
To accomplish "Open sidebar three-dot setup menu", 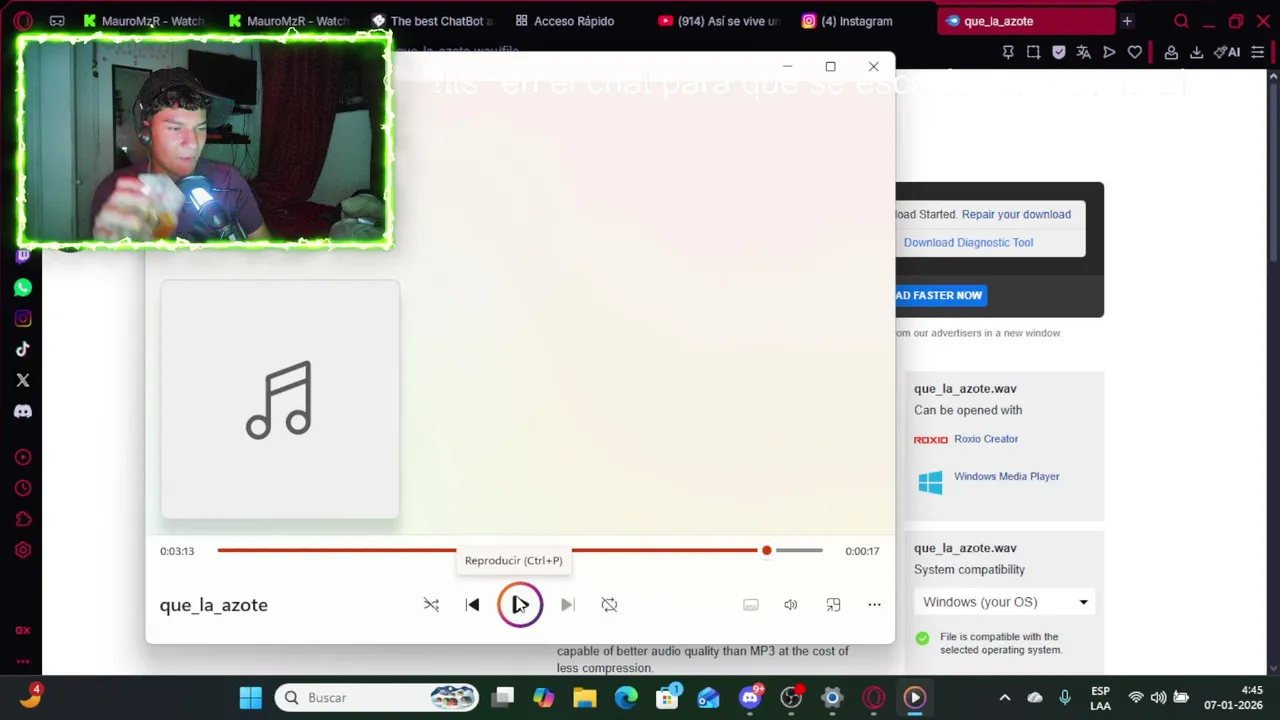I will [x=23, y=661].
